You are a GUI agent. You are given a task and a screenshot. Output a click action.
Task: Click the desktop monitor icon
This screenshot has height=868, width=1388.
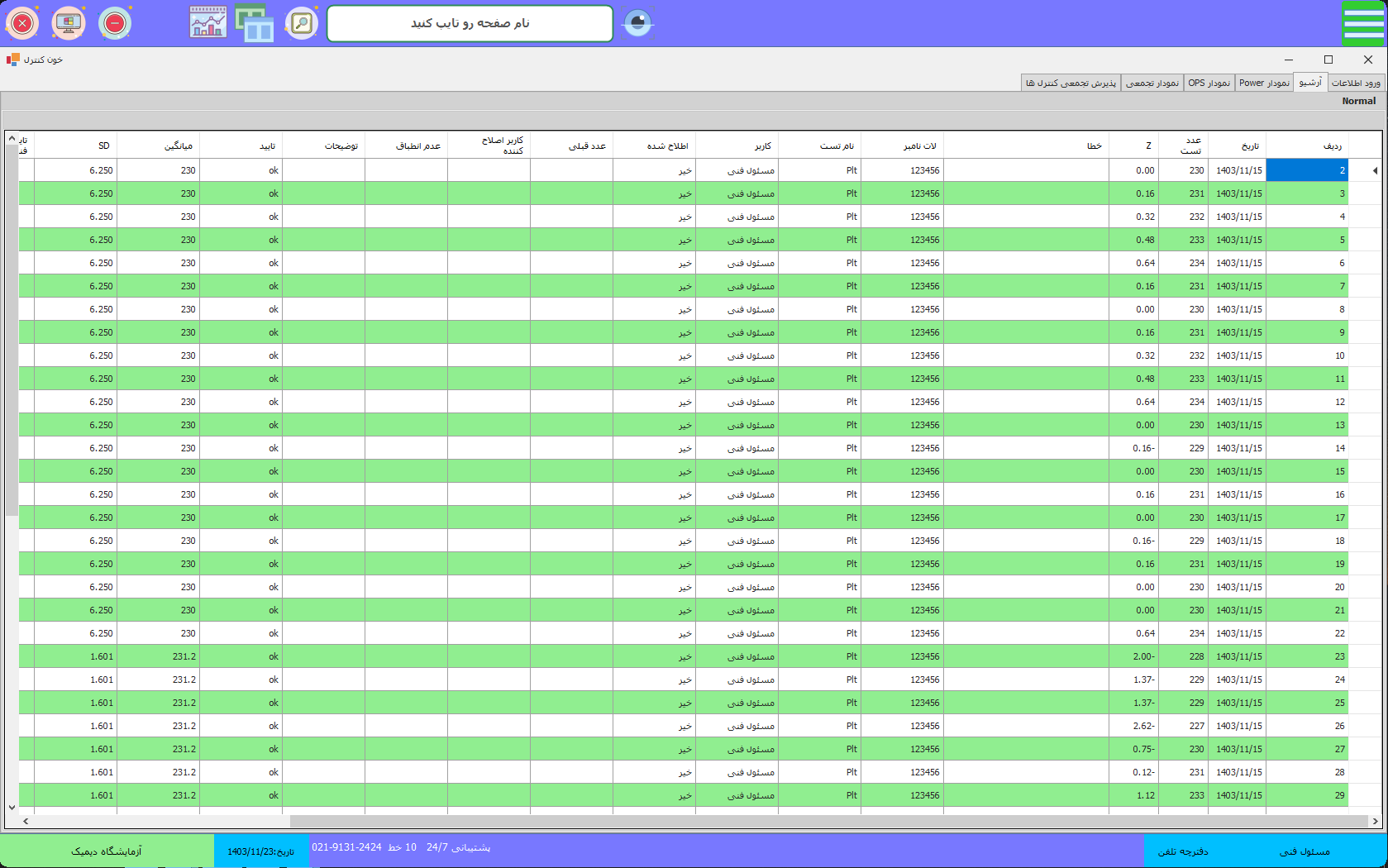click(69, 23)
